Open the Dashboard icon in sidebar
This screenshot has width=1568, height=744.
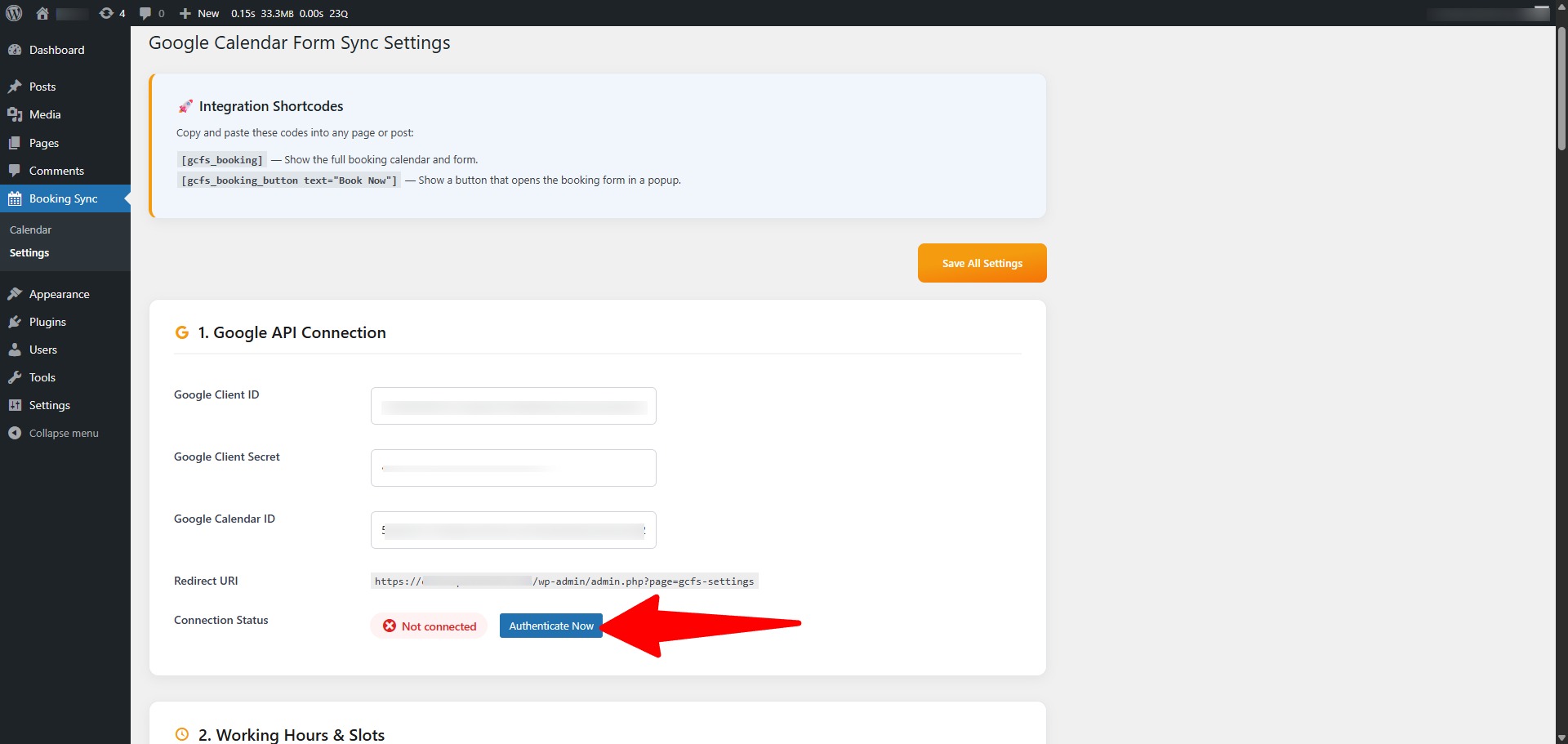15,50
